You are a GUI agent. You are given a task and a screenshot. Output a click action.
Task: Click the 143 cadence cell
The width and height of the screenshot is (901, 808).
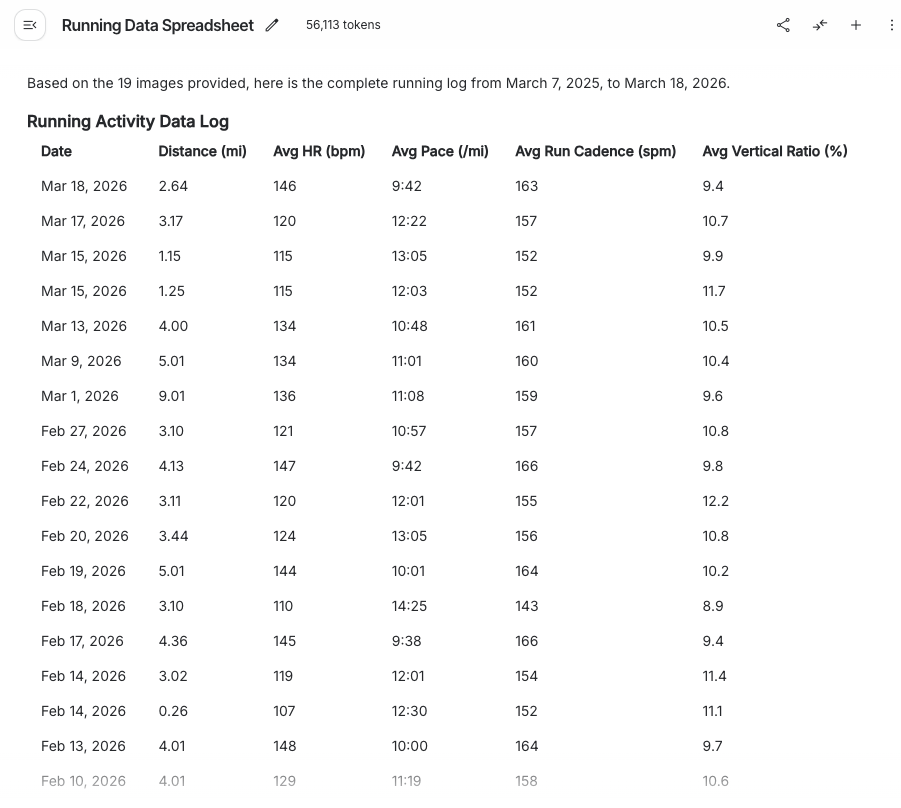pos(526,606)
